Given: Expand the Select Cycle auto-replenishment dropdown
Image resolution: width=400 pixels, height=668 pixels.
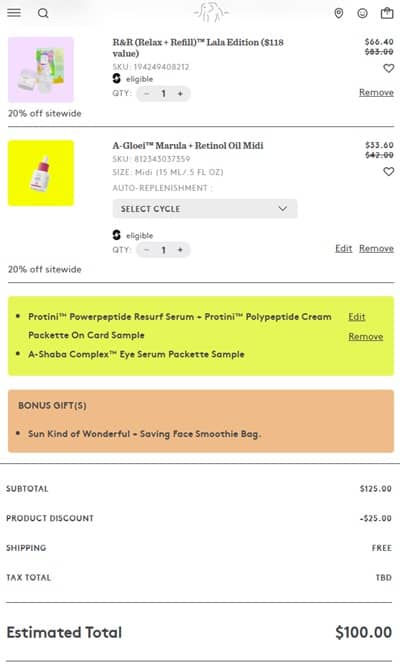Looking at the screenshot, I should click(205, 209).
